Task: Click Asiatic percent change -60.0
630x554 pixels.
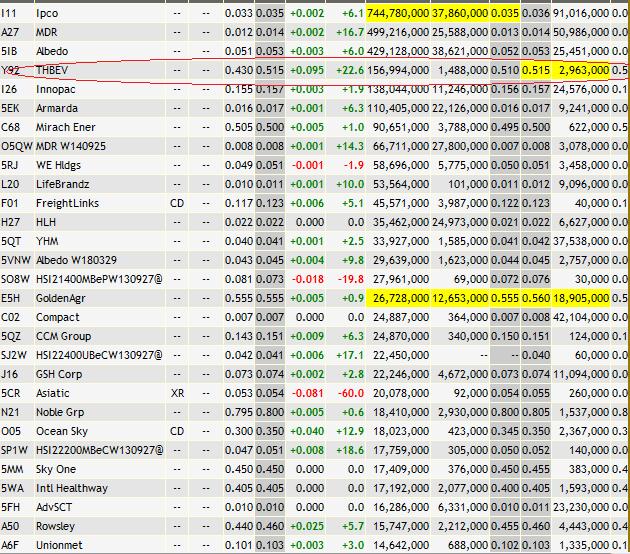Action: pos(351,393)
